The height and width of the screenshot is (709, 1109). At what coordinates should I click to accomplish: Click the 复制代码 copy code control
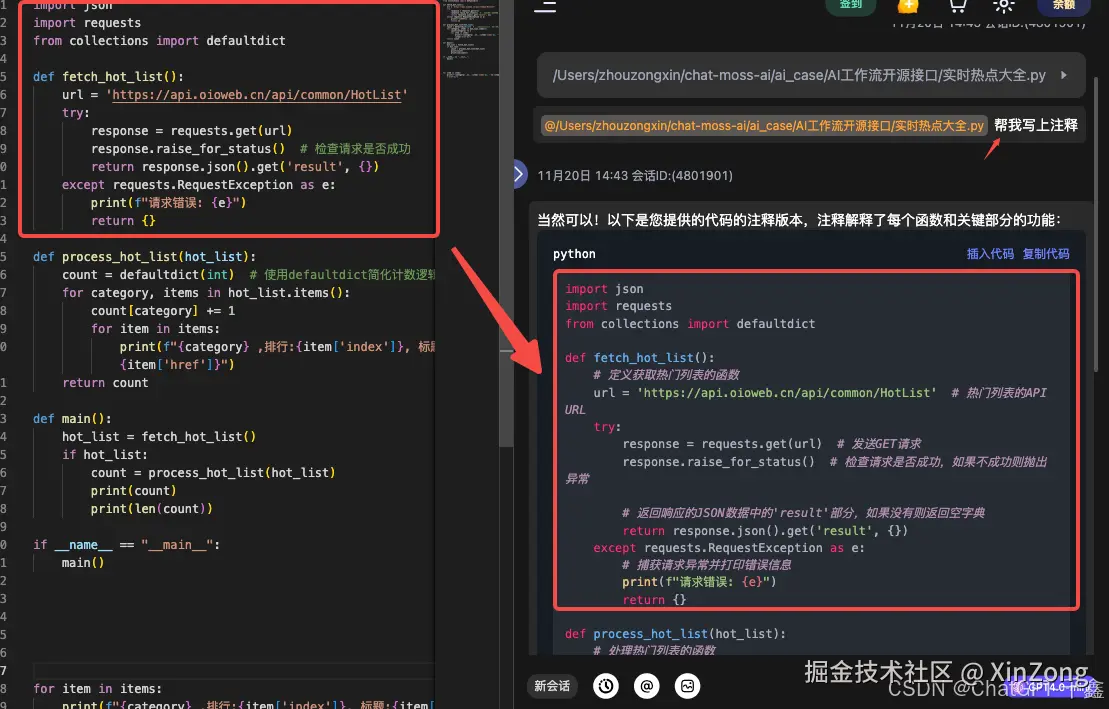tap(1046, 254)
